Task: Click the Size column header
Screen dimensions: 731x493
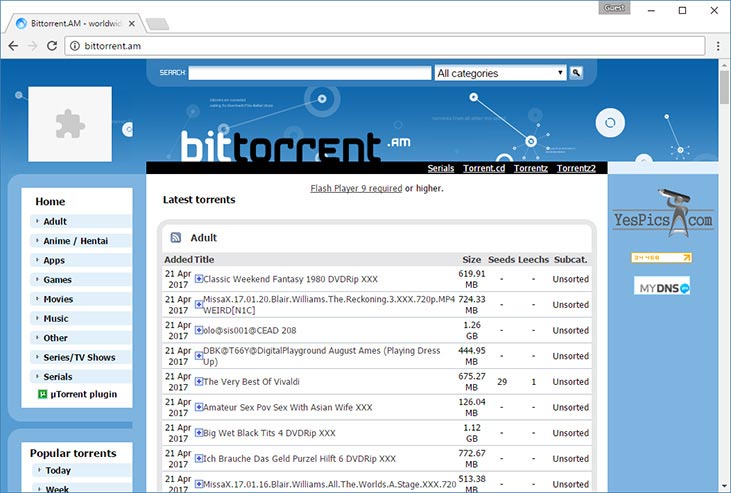Action: tap(472, 259)
